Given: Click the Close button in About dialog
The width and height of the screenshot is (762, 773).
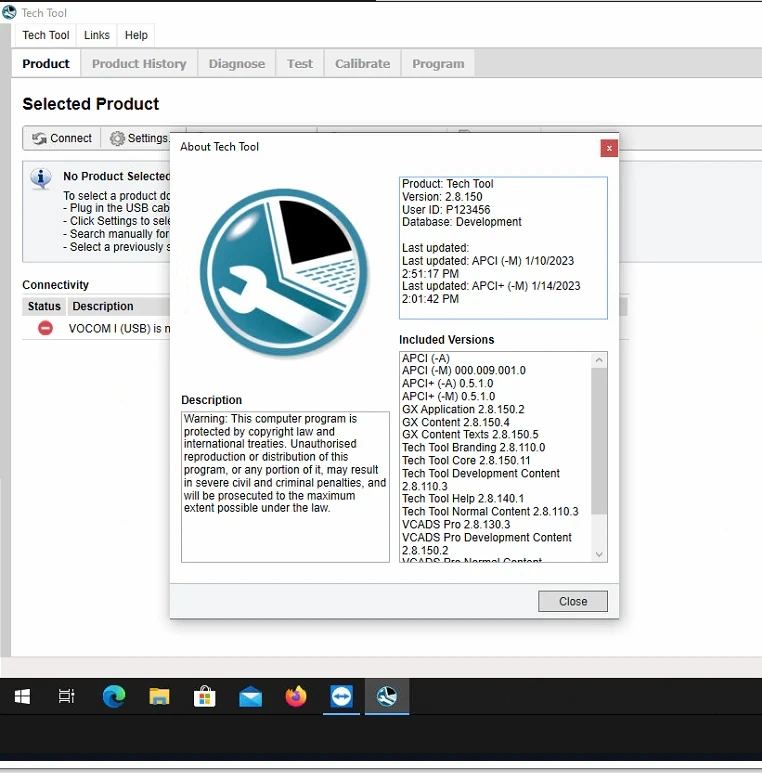Looking at the screenshot, I should point(573,601).
